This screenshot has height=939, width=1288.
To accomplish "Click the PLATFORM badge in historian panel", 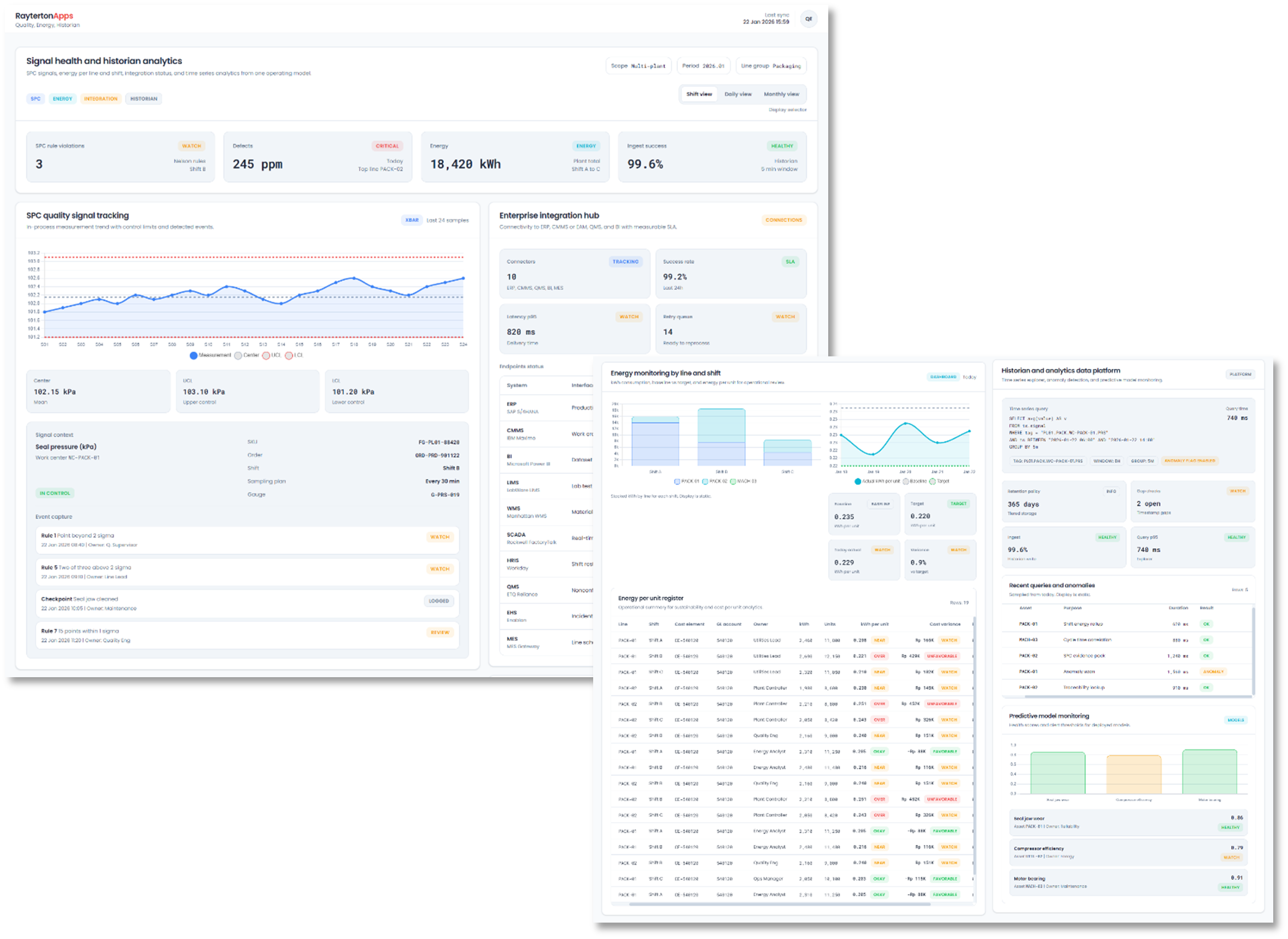I will 1241,374.
